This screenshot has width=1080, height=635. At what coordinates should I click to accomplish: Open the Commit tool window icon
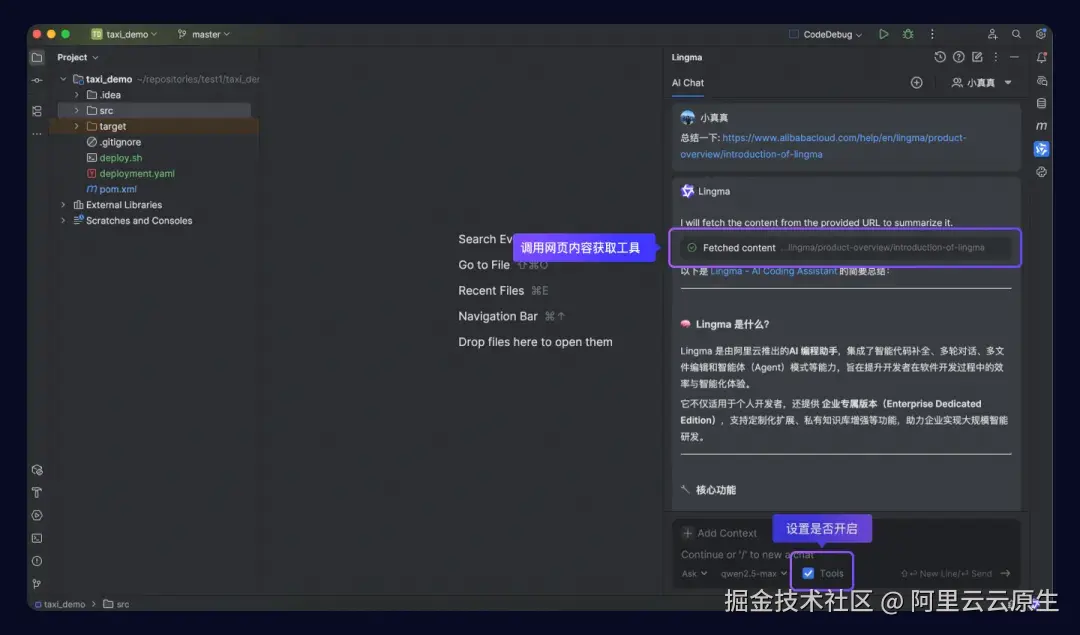click(37, 81)
